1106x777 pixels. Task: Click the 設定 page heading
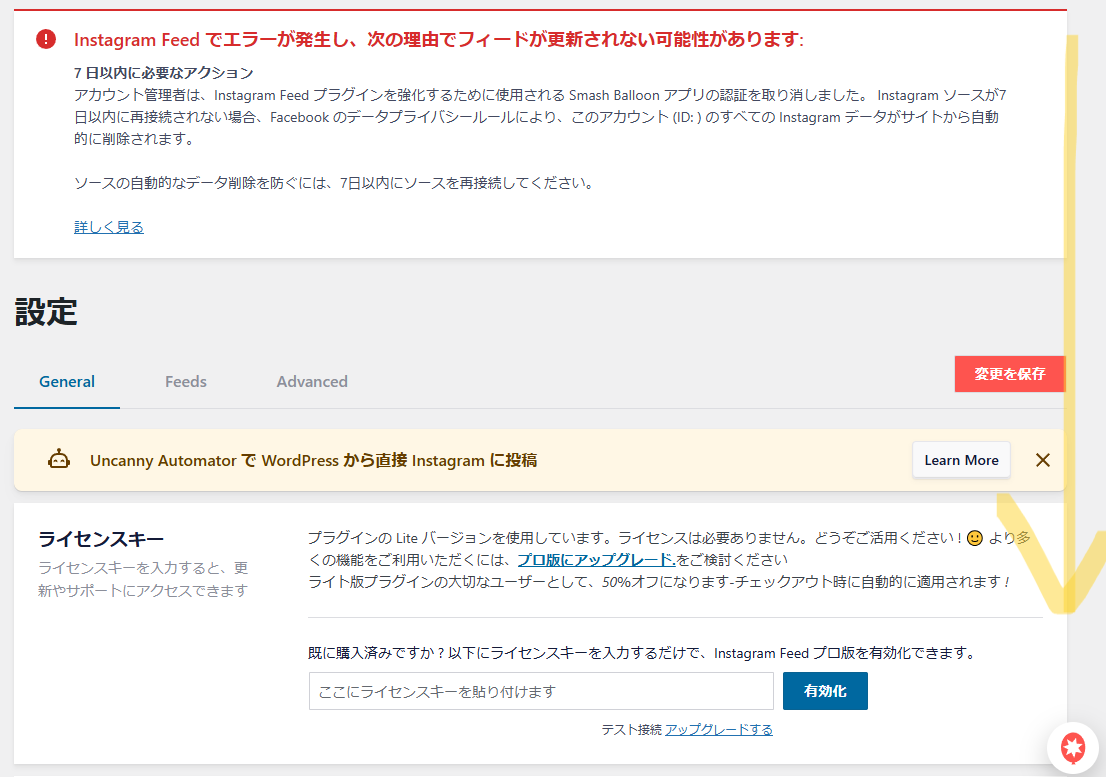(x=46, y=312)
